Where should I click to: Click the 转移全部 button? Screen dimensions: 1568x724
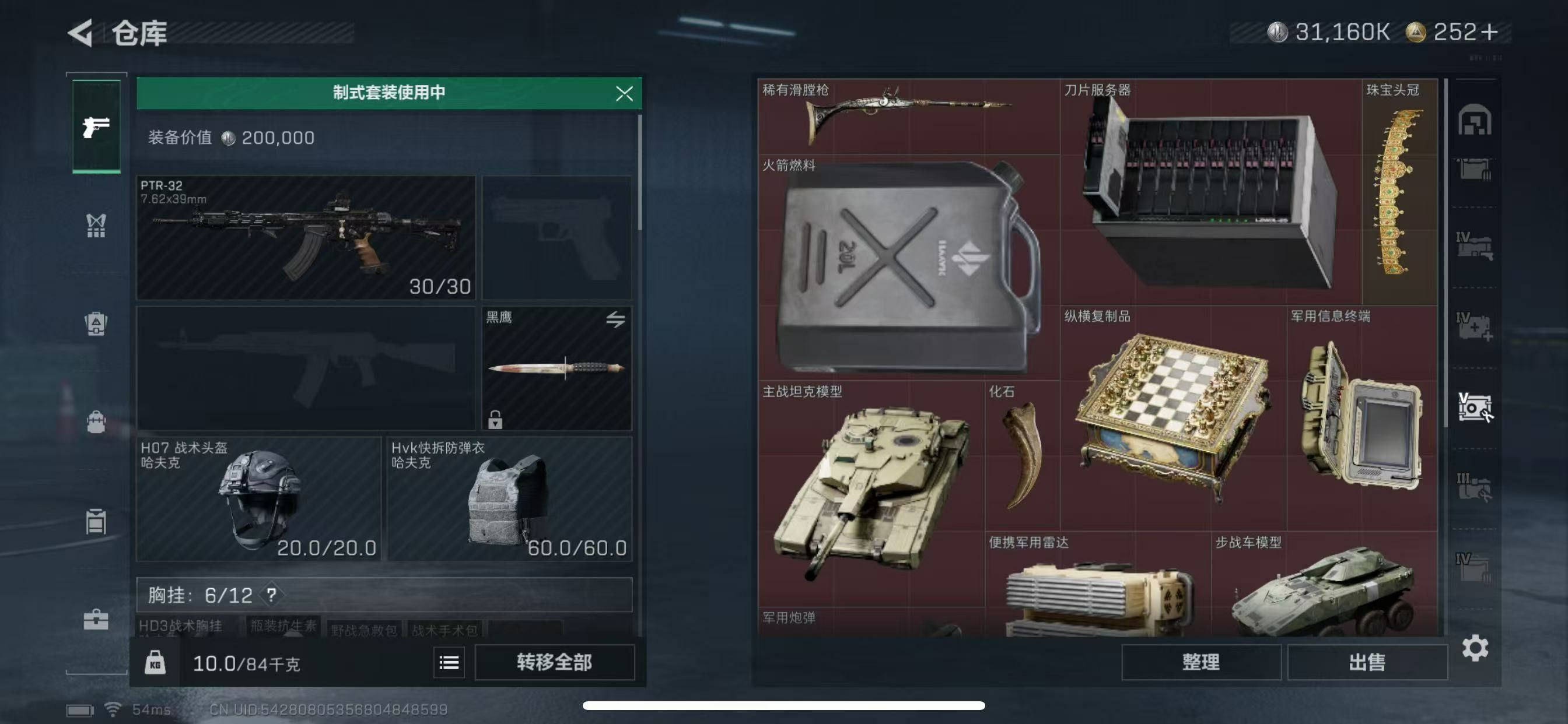[x=554, y=662]
